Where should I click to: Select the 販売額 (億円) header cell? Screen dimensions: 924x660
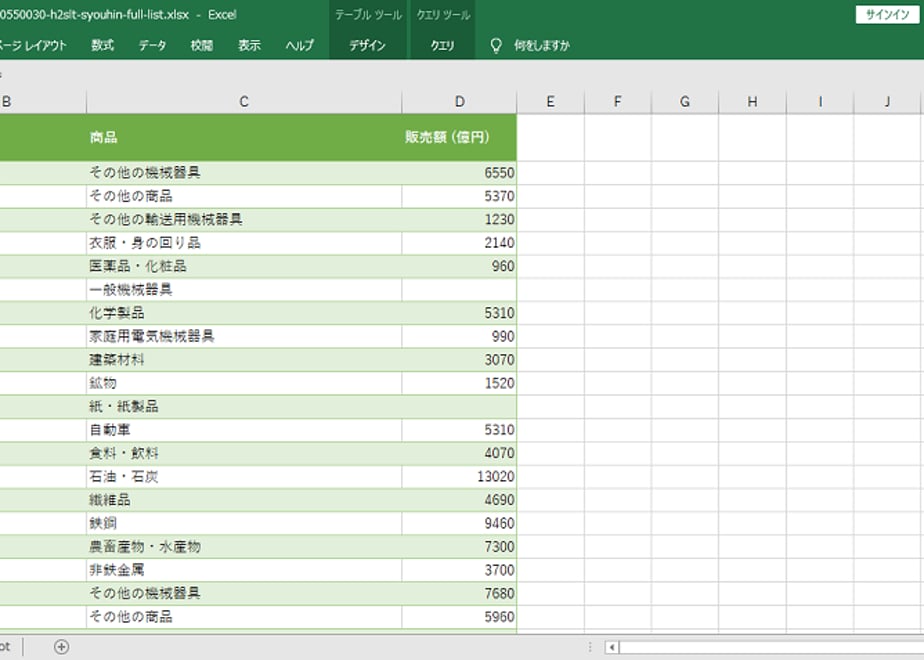[x=460, y=137]
